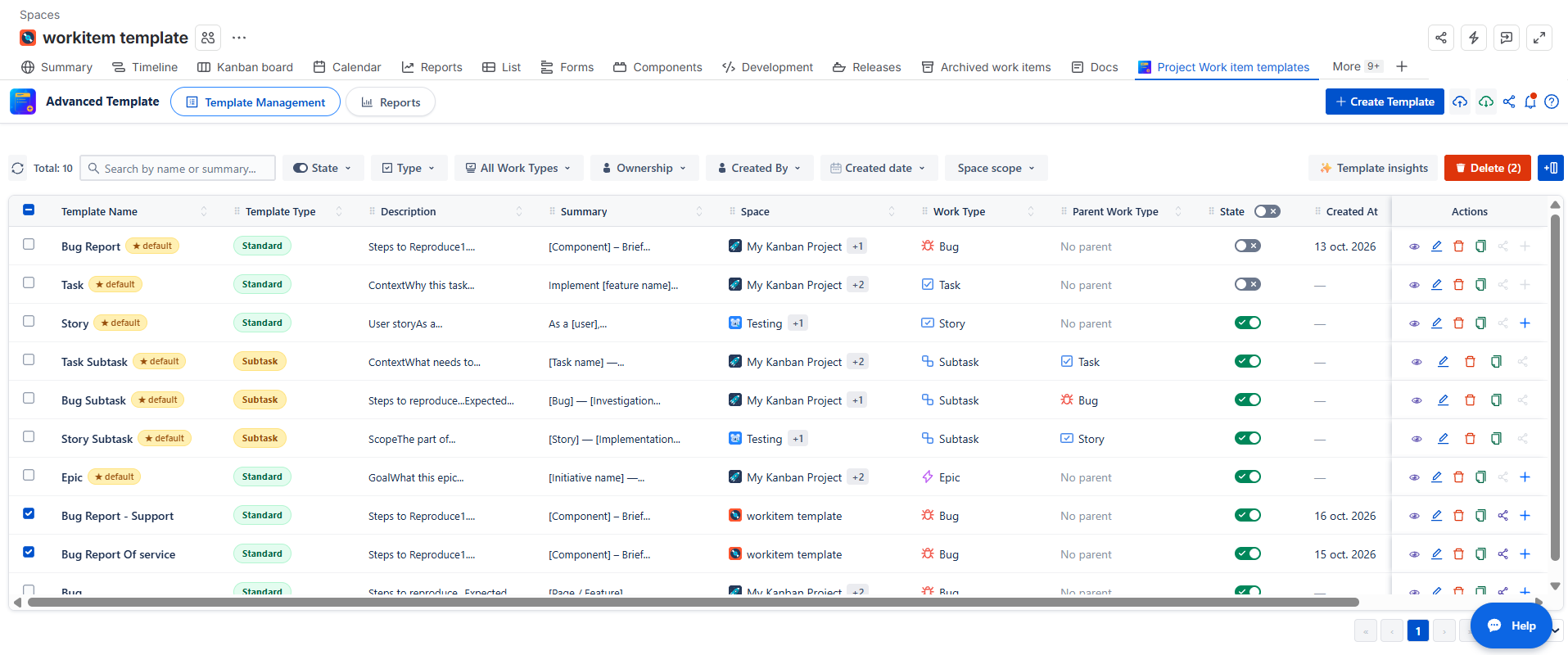Click the cloud upload icon

[x=1460, y=102]
